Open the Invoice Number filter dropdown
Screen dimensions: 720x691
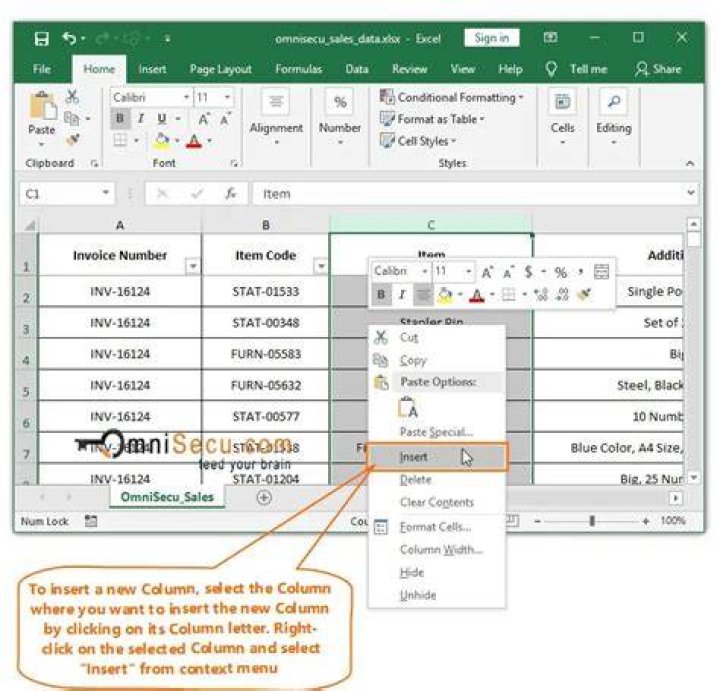[x=193, y=266]
